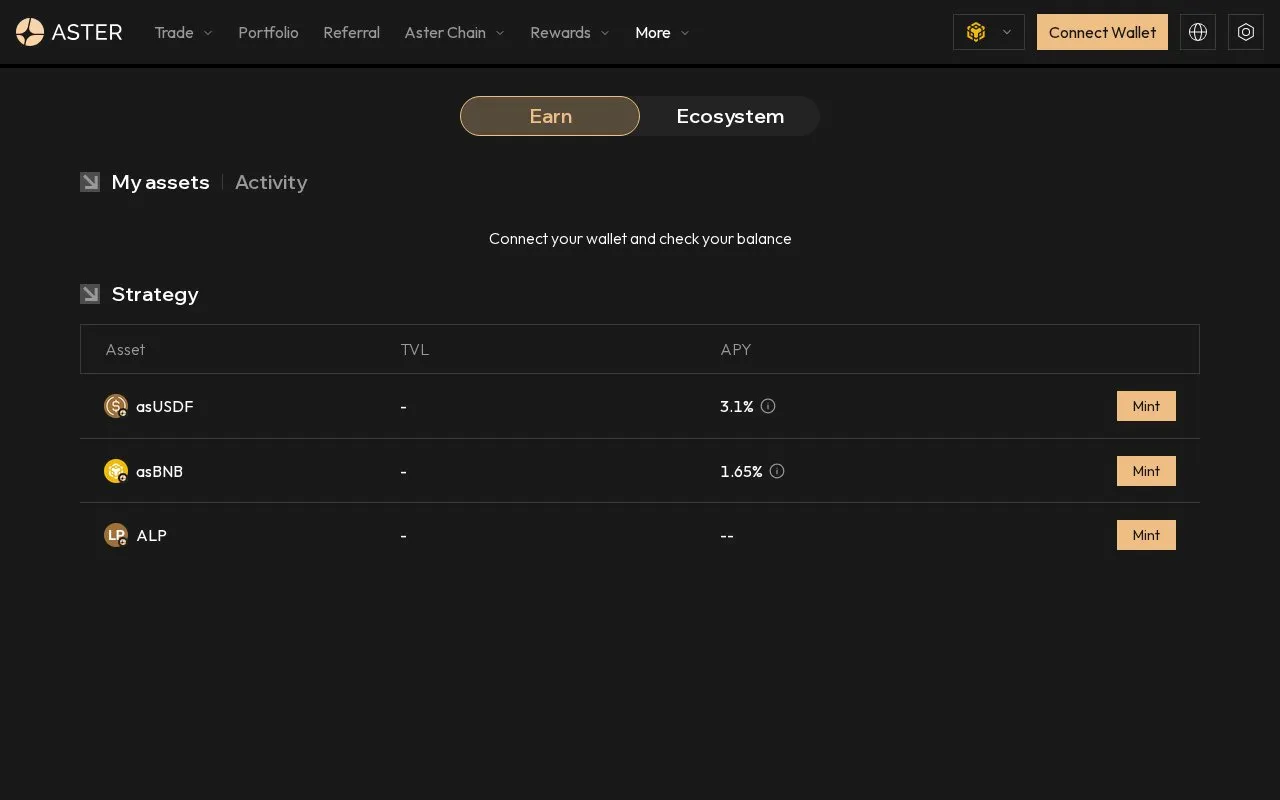Click the ASTER brand name
1280x800 pixels.
87,32
